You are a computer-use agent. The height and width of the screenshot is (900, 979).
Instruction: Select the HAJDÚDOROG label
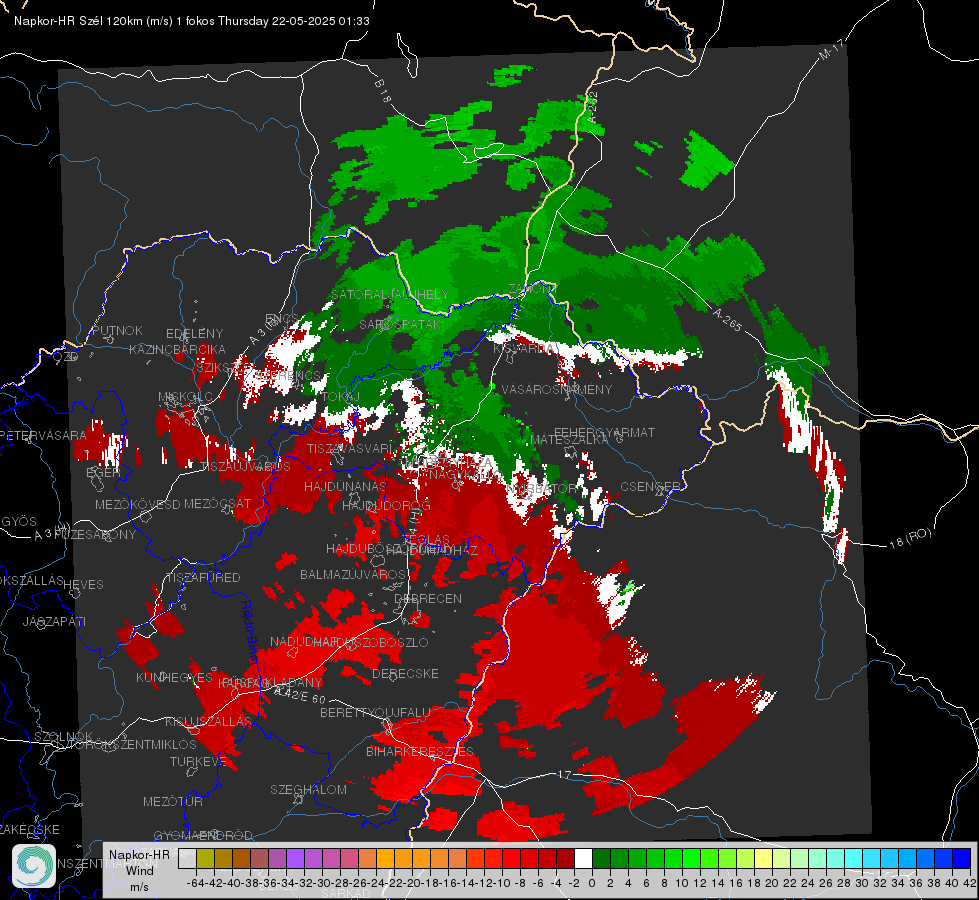coord(386,505)
